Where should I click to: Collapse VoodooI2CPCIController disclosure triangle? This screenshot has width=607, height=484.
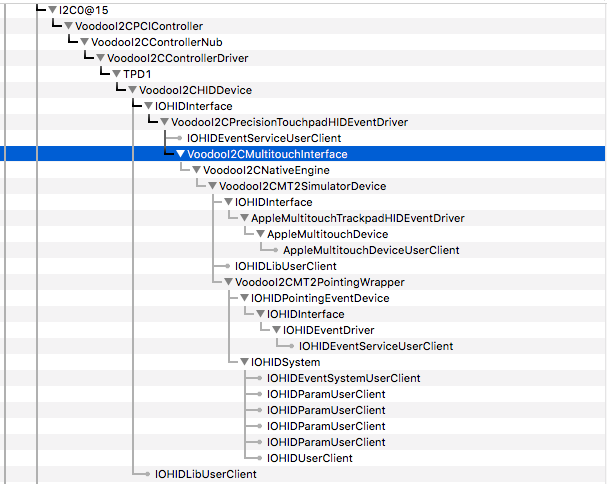[69, 26]
